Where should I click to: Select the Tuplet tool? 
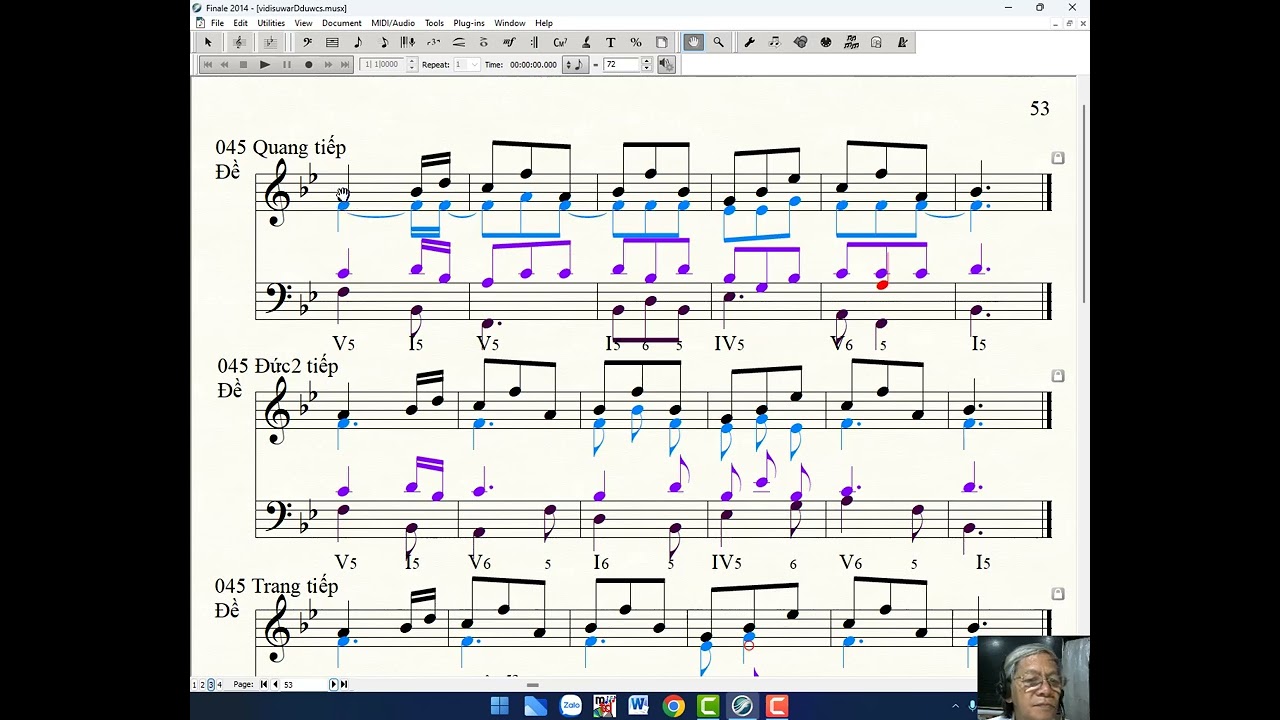point(433,42)
